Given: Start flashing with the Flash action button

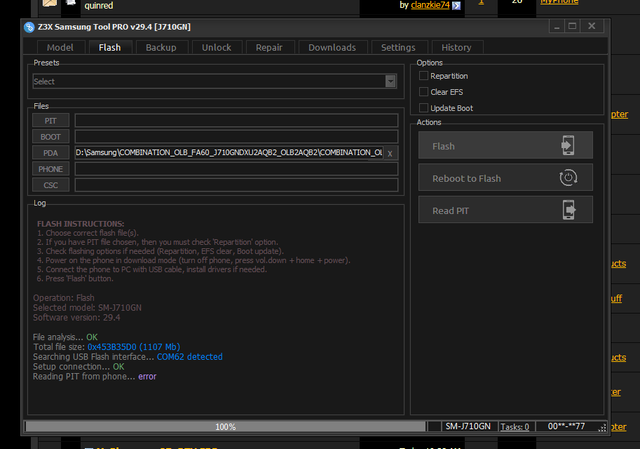Looking at the screenshot, I should [x=505, y=145].
